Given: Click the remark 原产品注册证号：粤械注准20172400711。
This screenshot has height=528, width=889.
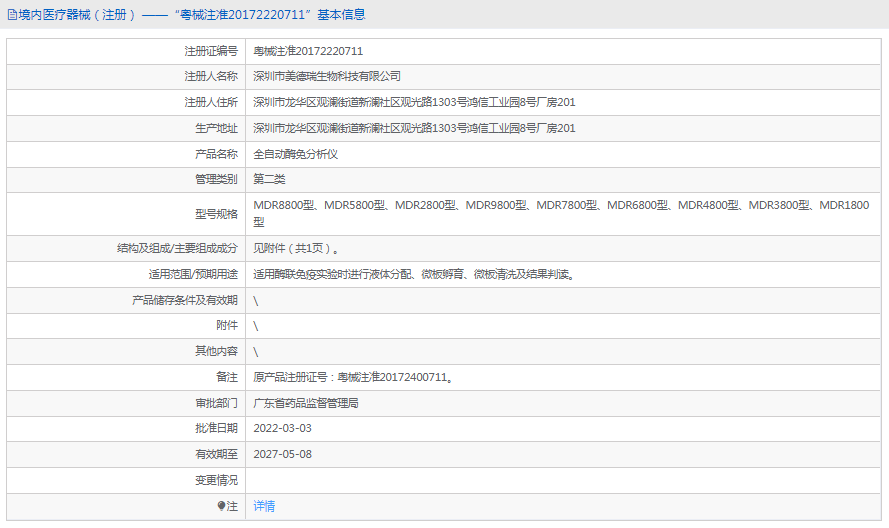Looking at the screenshot, I should tap(353, 377).
